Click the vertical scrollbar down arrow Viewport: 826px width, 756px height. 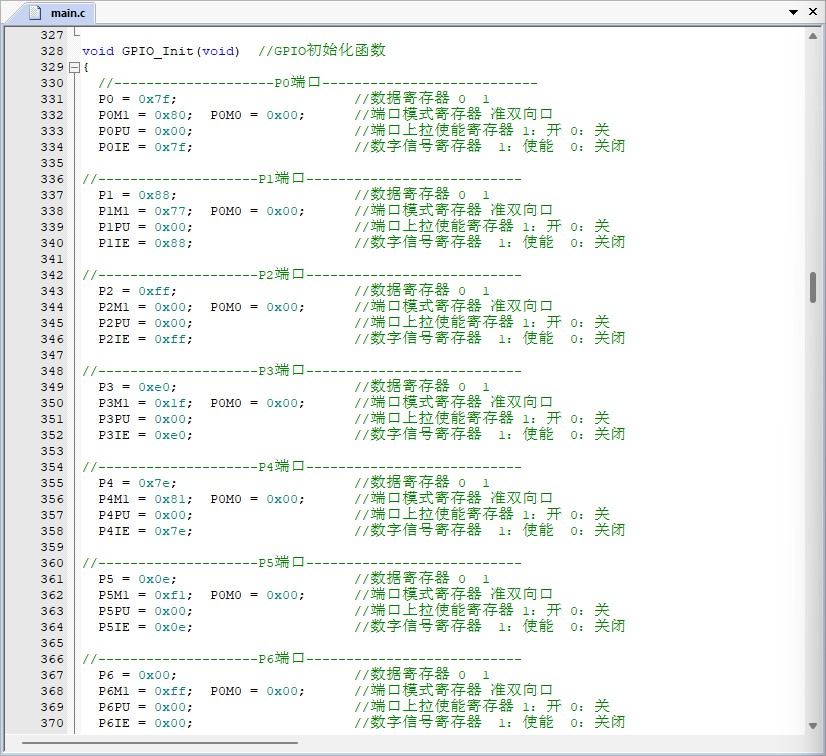pos(814,727)
